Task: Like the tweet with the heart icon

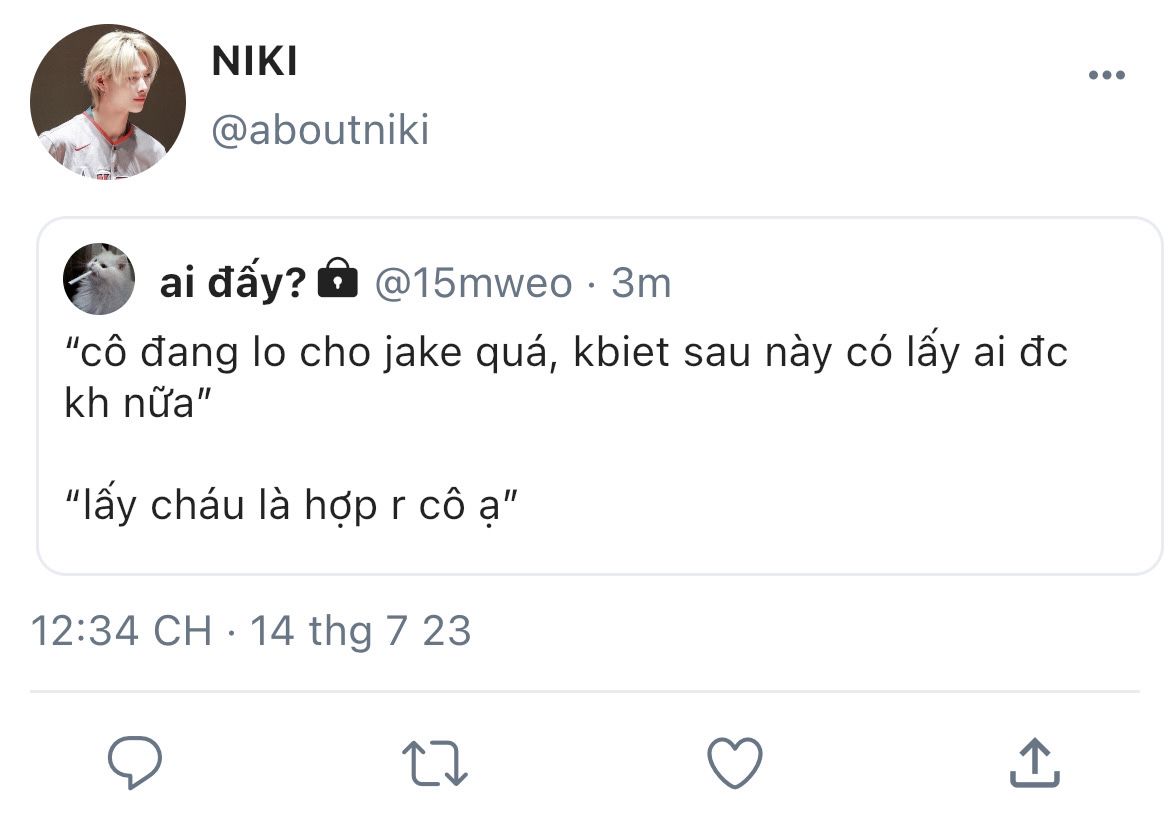Action: [x=735, y=763]
